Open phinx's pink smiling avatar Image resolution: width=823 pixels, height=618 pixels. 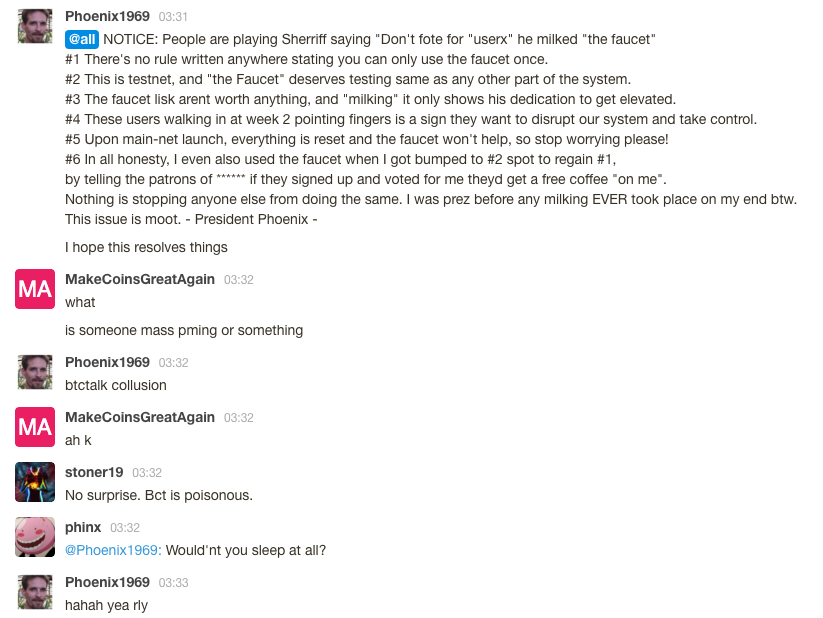coord(35,537)
